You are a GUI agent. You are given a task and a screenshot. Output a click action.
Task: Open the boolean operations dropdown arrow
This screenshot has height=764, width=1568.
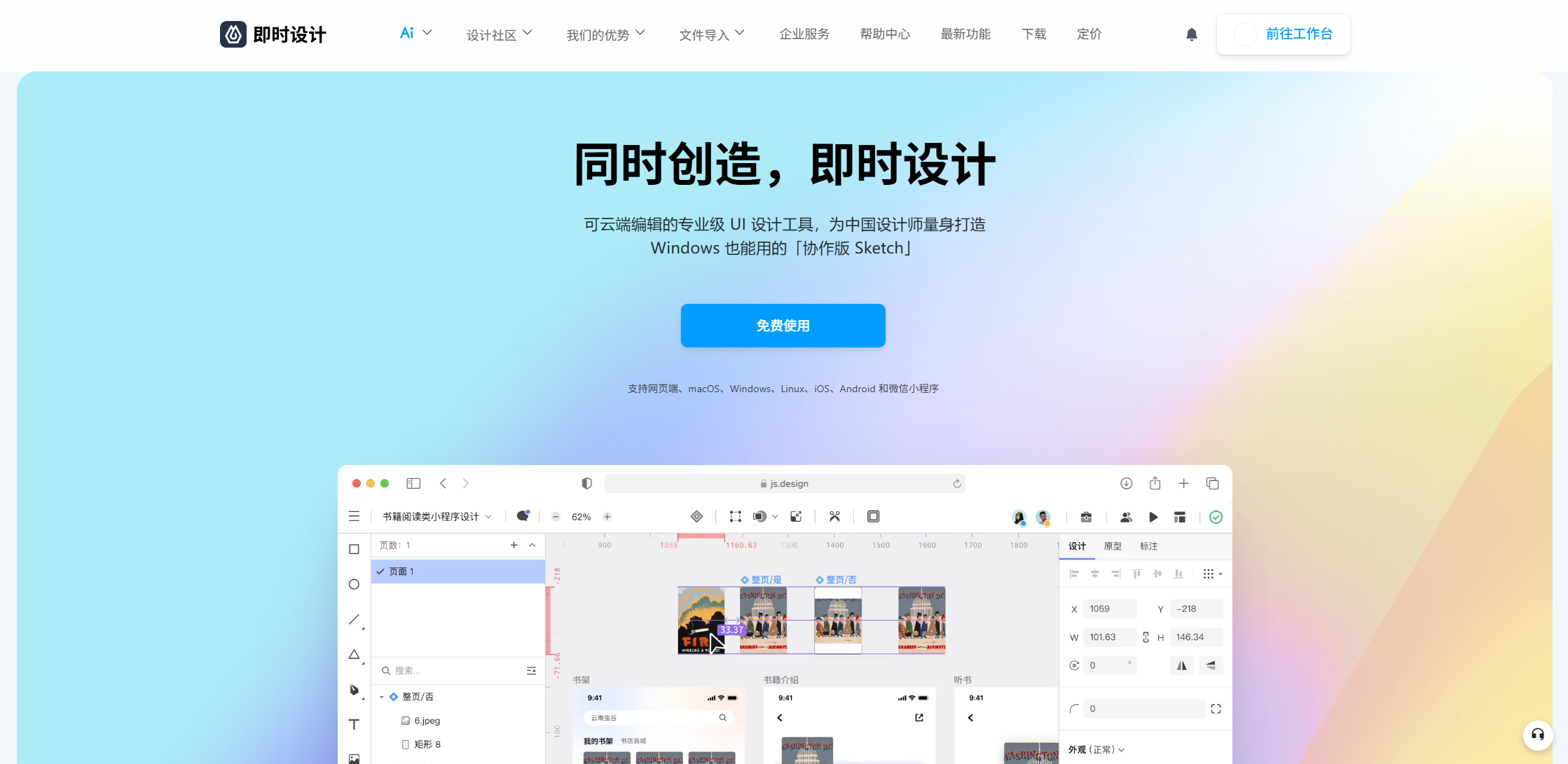pyautogui.click(x=776, y=517)
